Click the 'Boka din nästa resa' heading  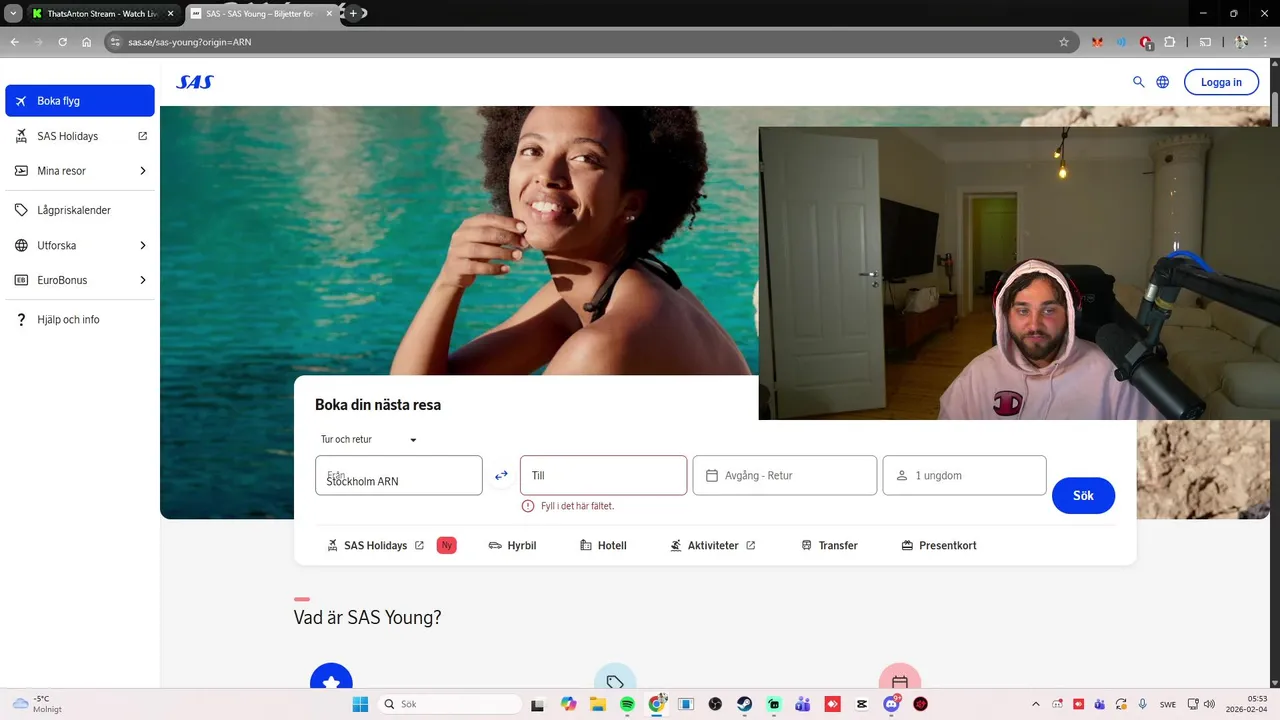(378, 405)
